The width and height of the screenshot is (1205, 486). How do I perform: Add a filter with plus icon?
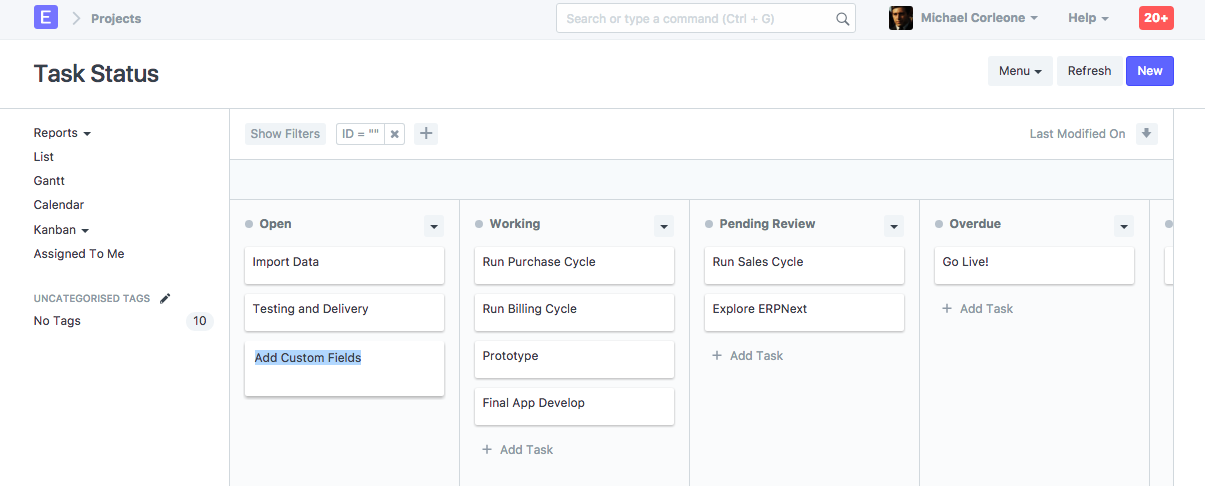pyautogui.click(x=426, y=134)
